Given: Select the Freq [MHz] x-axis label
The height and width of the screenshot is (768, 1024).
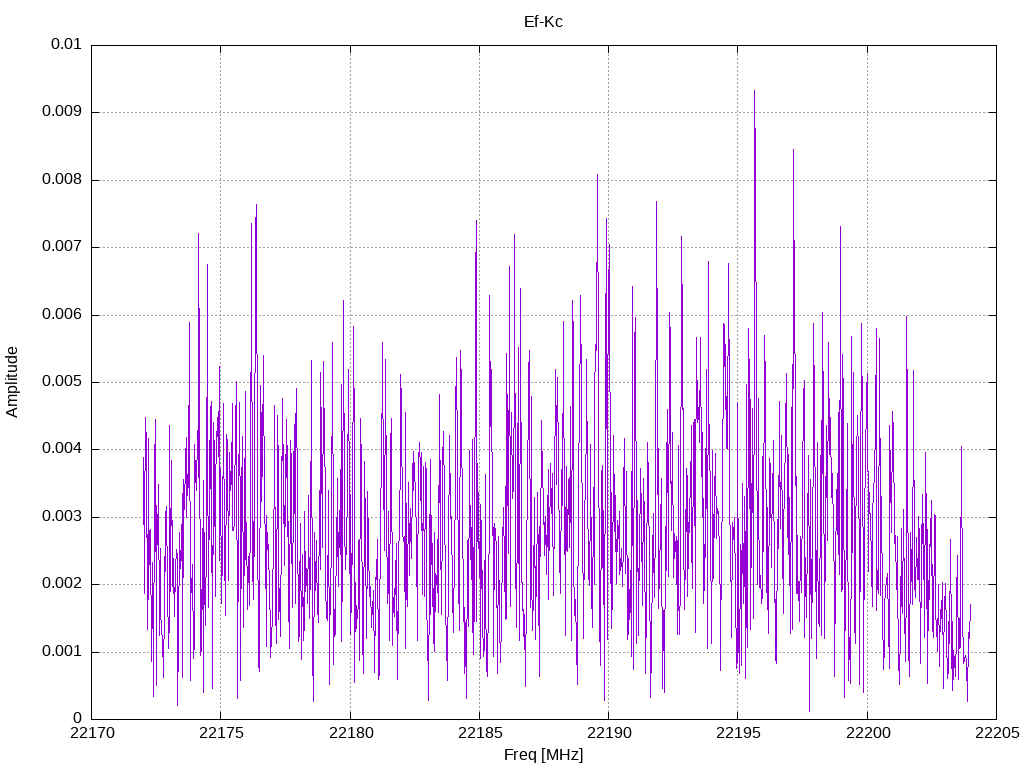Looking at the screenshot, I should click(x=543, y=755).
